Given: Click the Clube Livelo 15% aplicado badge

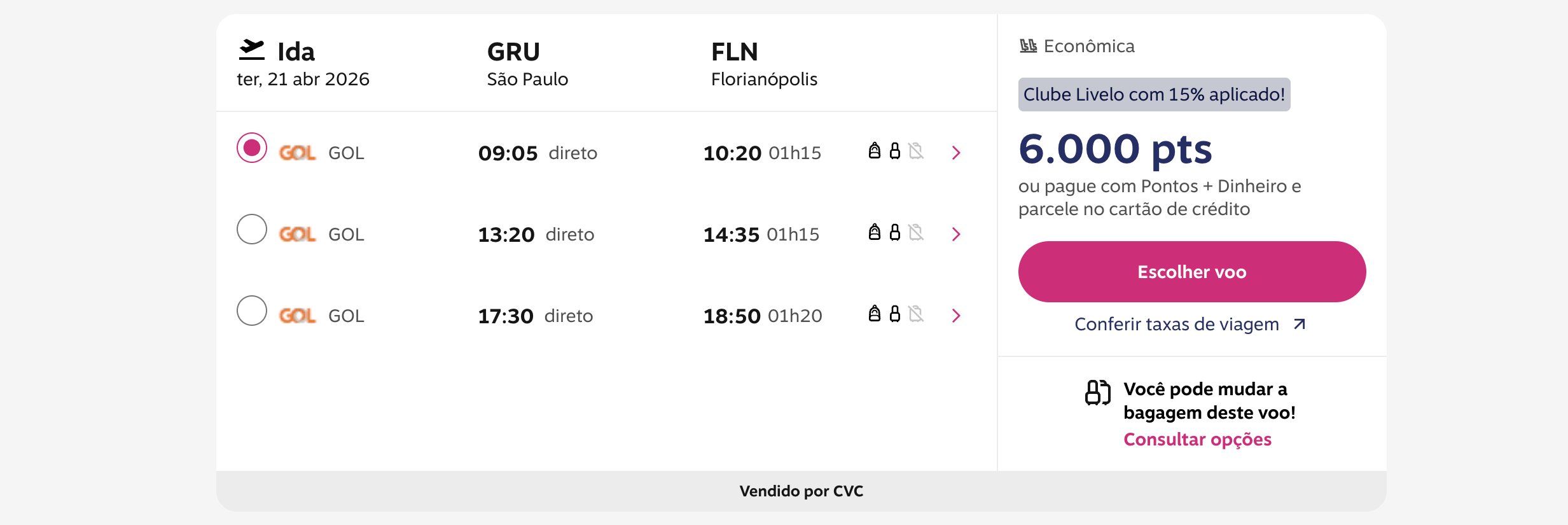Looking at the screenshot, I should pyautogui.click(x=1154, y=95).
